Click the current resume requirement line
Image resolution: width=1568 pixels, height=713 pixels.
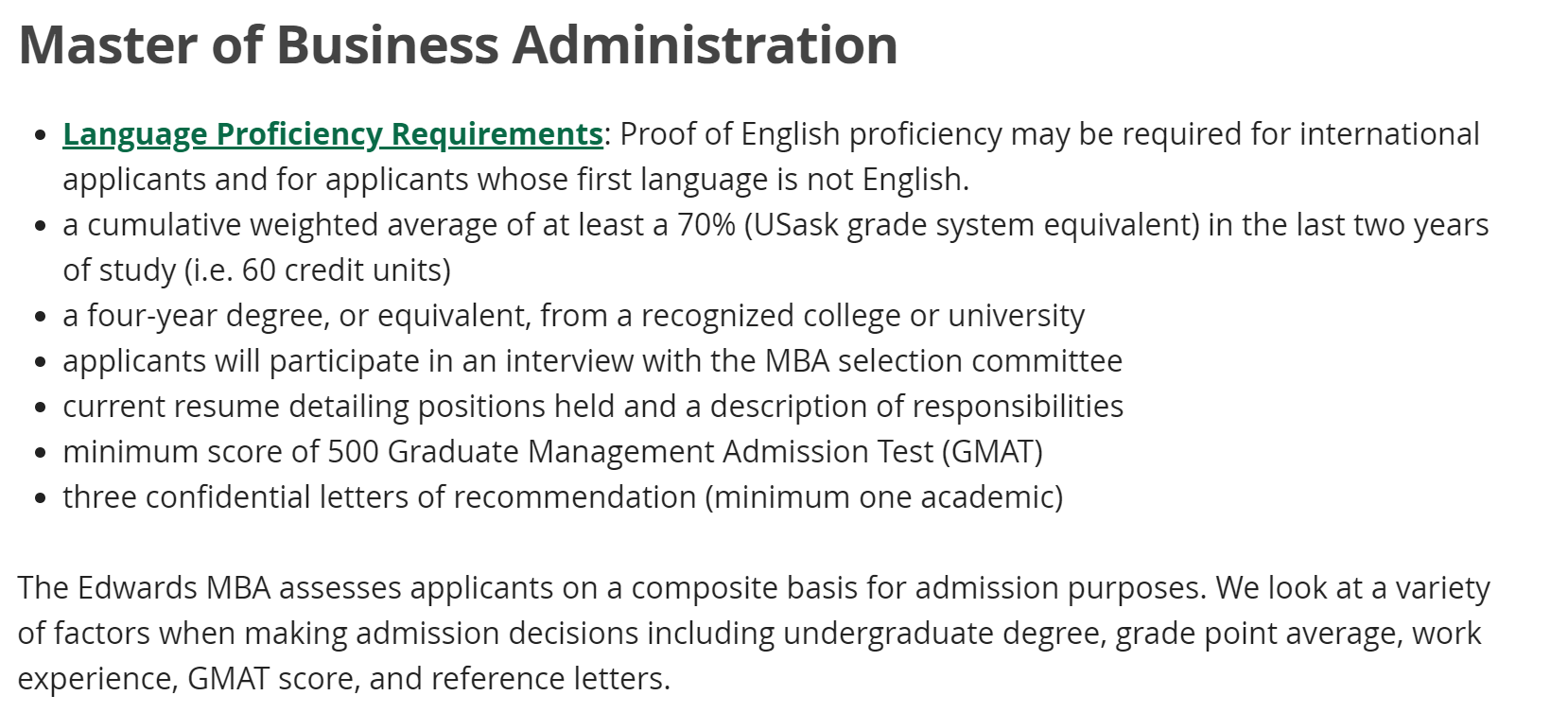[592, 407]
